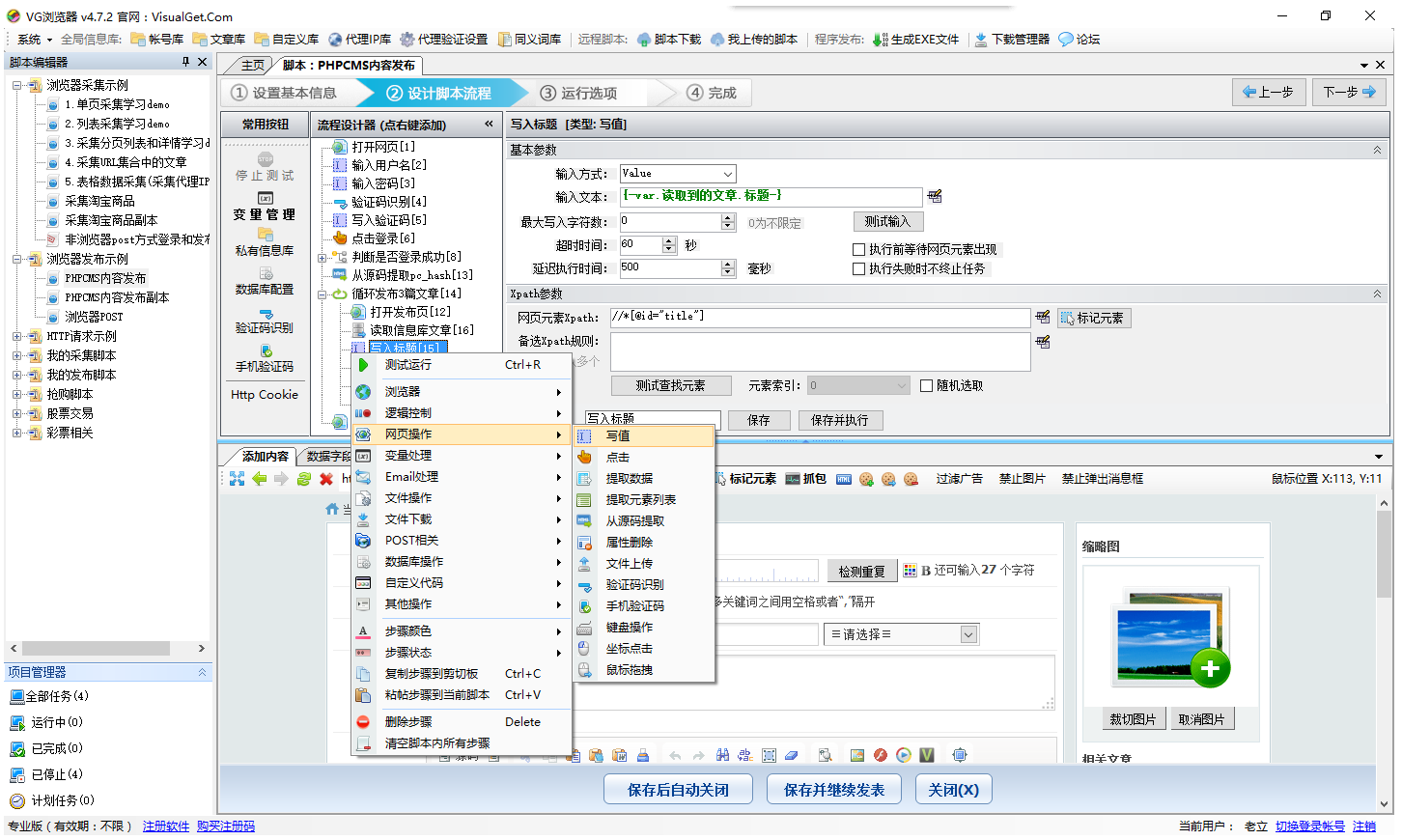Open 逻辑控制 submenu
1402x840 pixels.
(463, 413)
